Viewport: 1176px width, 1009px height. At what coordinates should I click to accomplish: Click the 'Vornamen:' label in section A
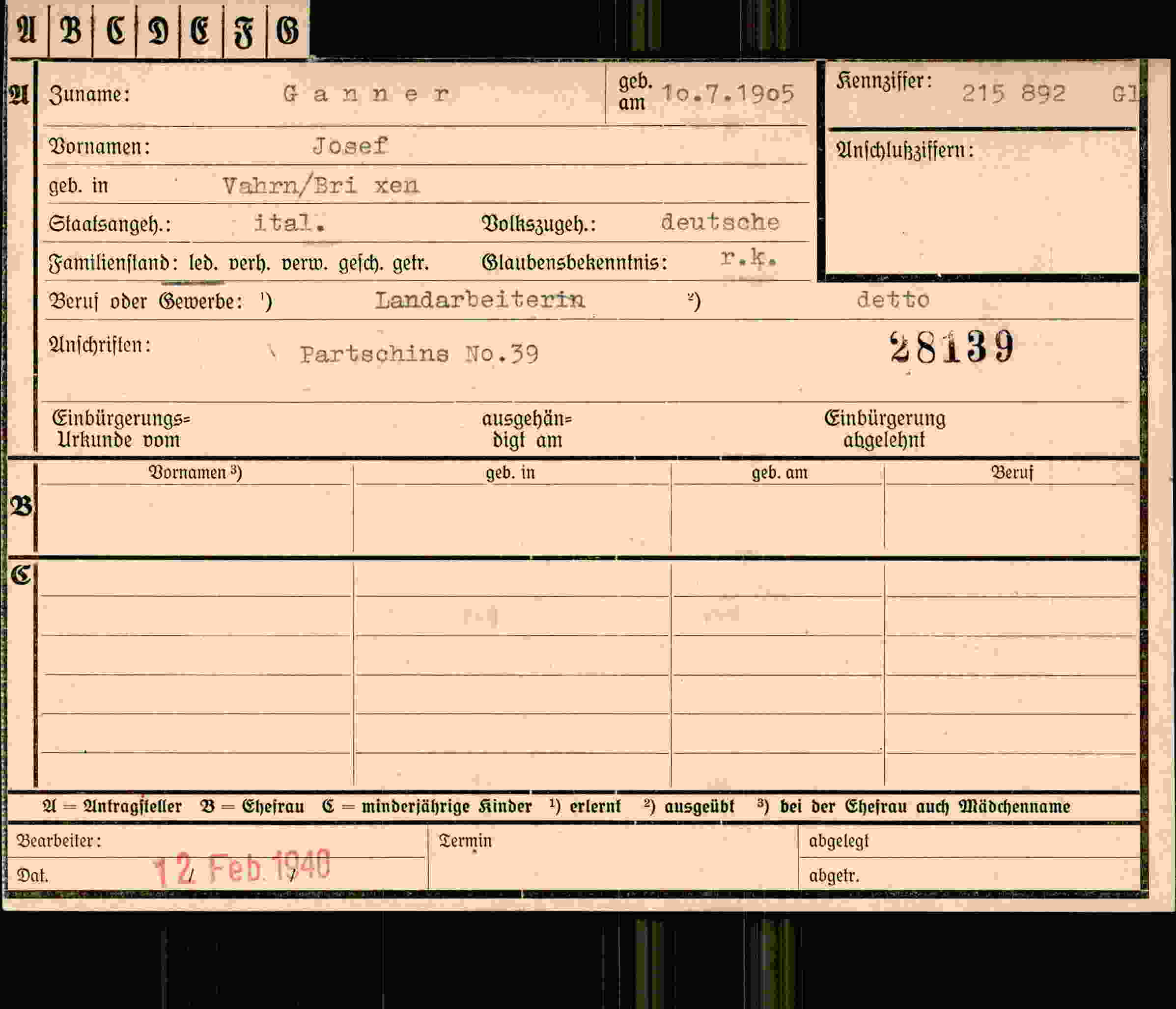click(x=100, y=147)
